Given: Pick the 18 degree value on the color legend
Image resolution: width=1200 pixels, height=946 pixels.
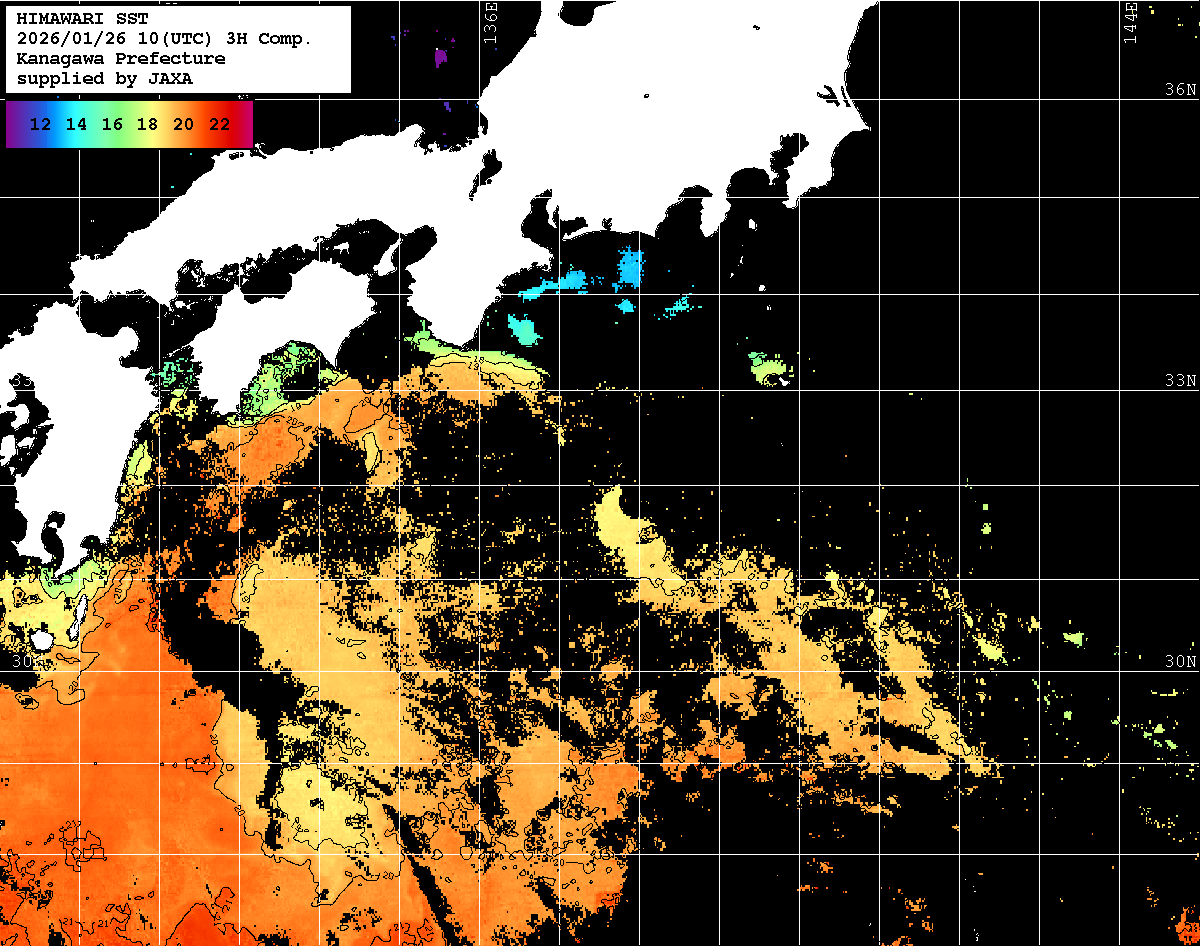Looking at the screenshot, I should (147, 125).
